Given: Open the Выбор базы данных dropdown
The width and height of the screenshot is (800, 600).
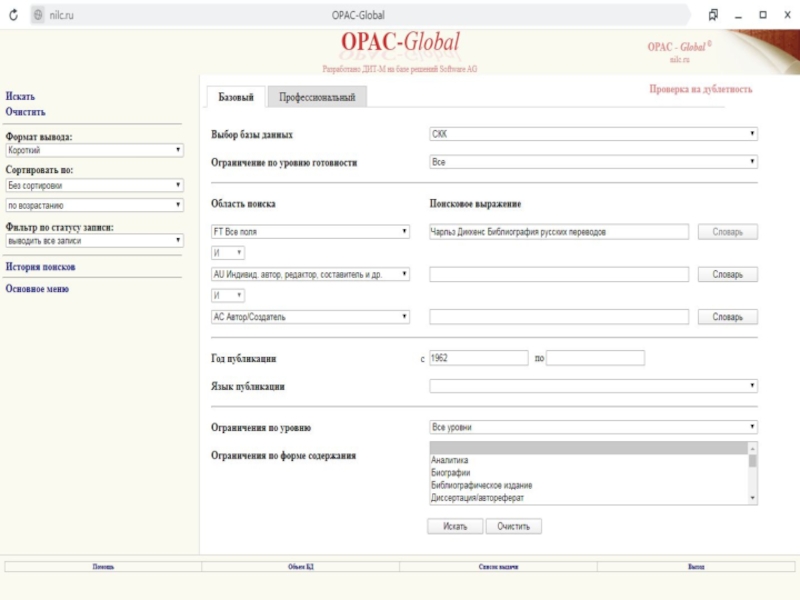Looking at the screenshot, I should click(x=593, y=134).
